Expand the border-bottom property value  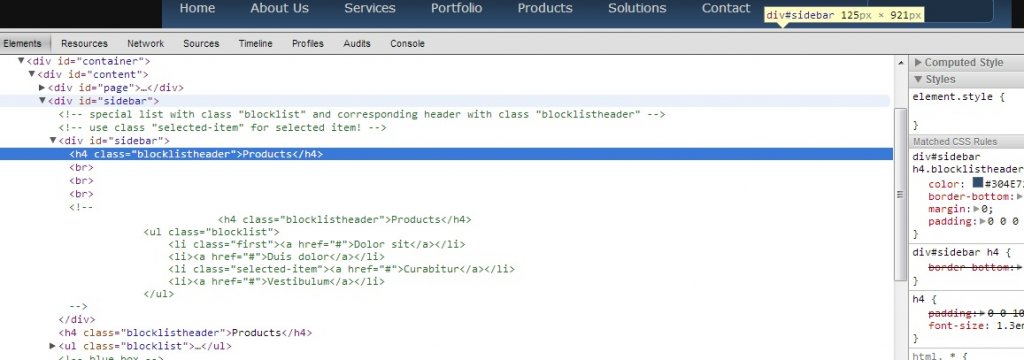click(x=1019, y=197)
